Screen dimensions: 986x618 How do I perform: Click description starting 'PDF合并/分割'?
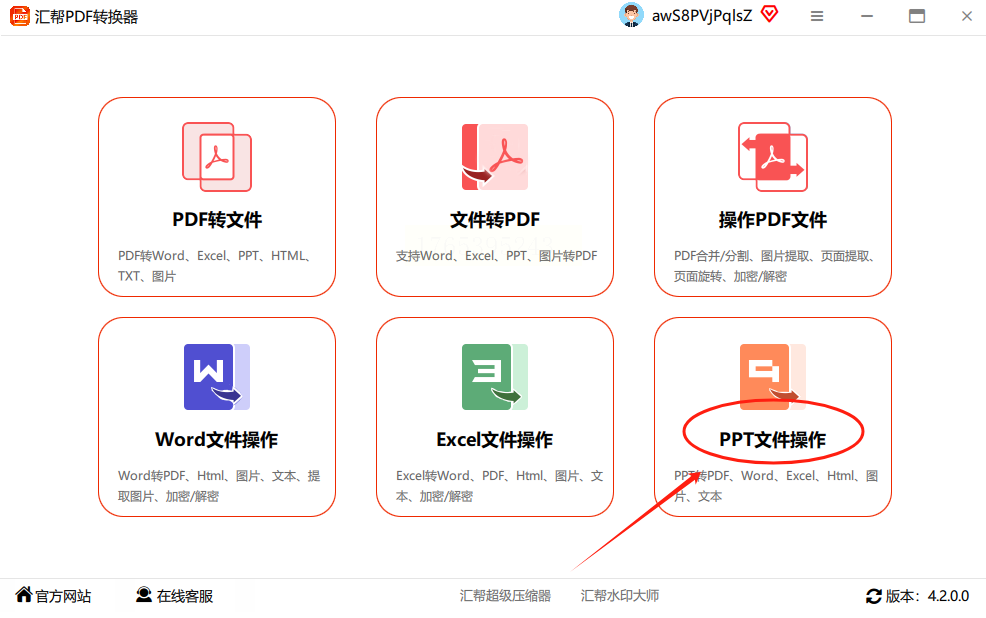click(775, 266)
